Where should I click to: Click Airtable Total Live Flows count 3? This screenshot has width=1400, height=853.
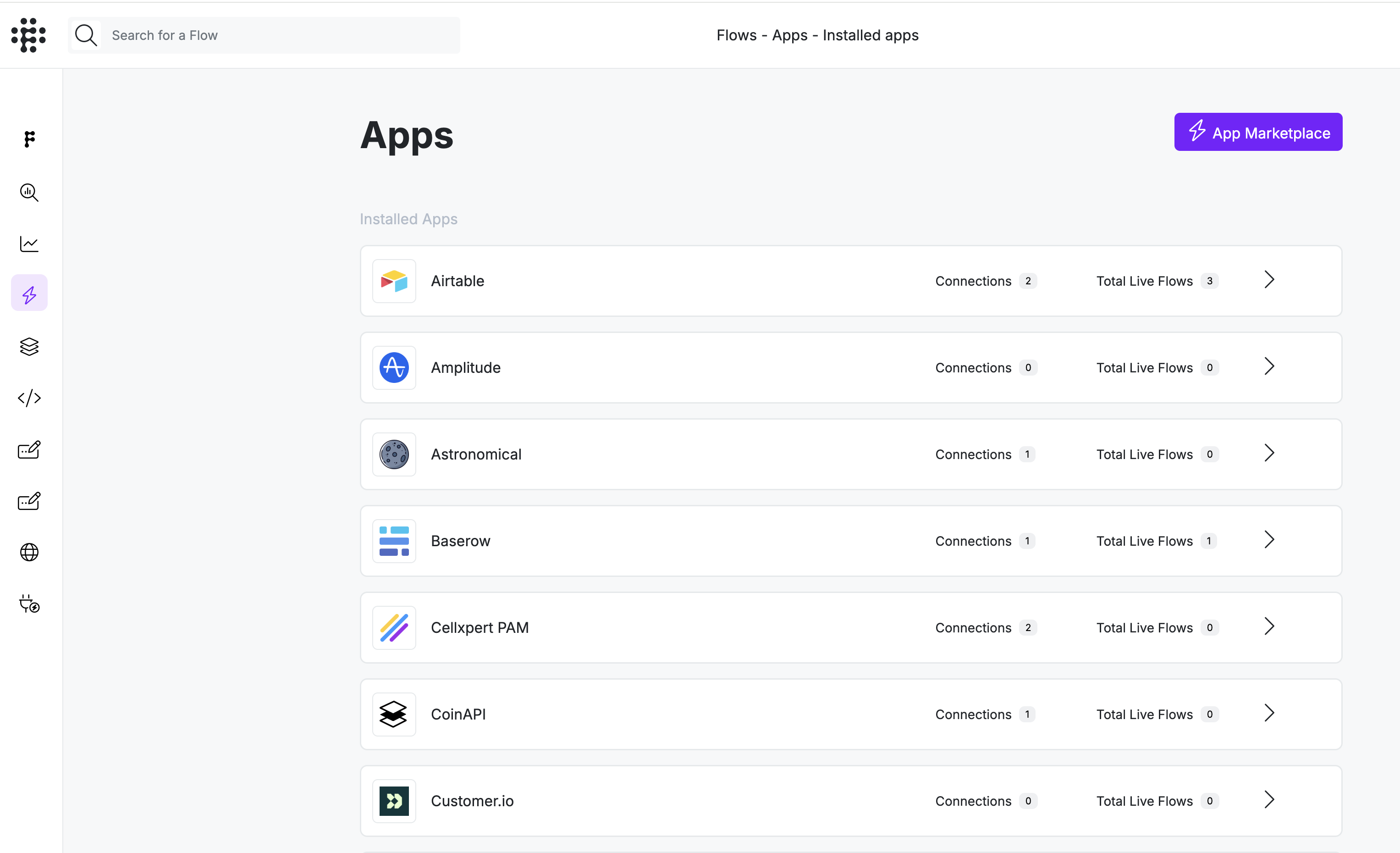(1210, 281)
